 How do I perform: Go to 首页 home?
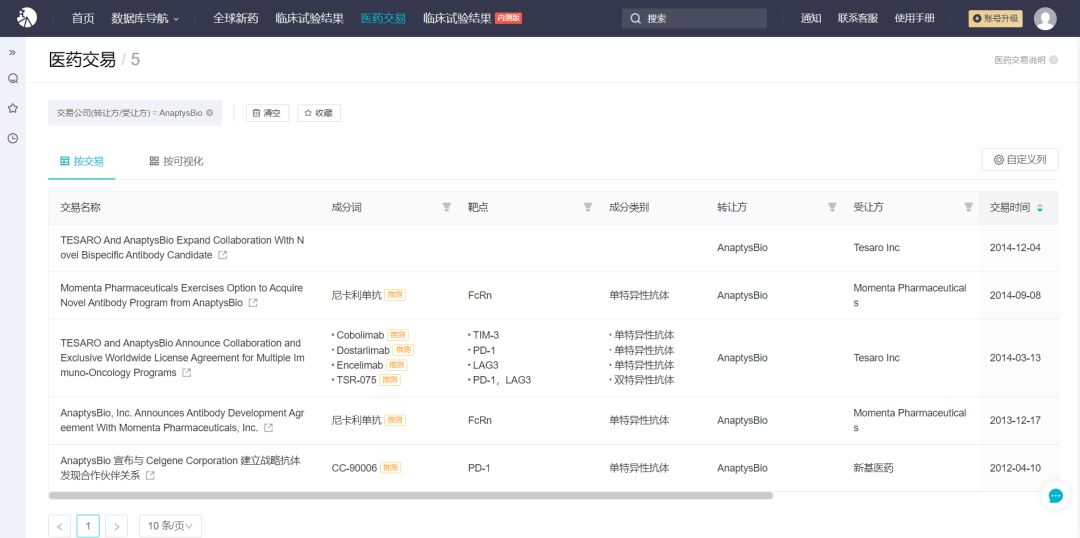(x=83, y=19)
